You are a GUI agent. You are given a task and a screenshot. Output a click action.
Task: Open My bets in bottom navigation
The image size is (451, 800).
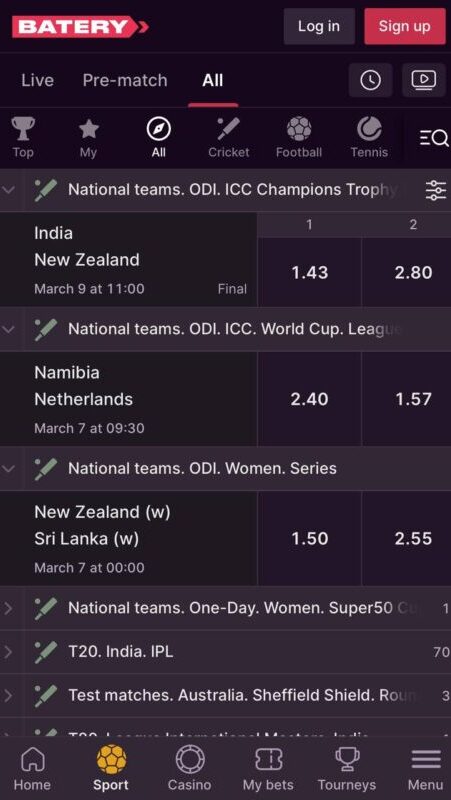268,768
